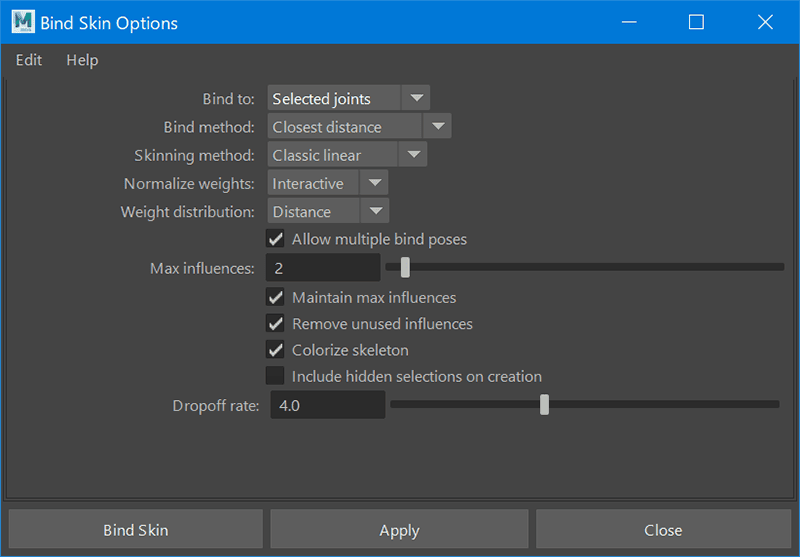Click the Apply button
Image resolution: width=800 pixels, height=557 pixels.
point(399,530)
